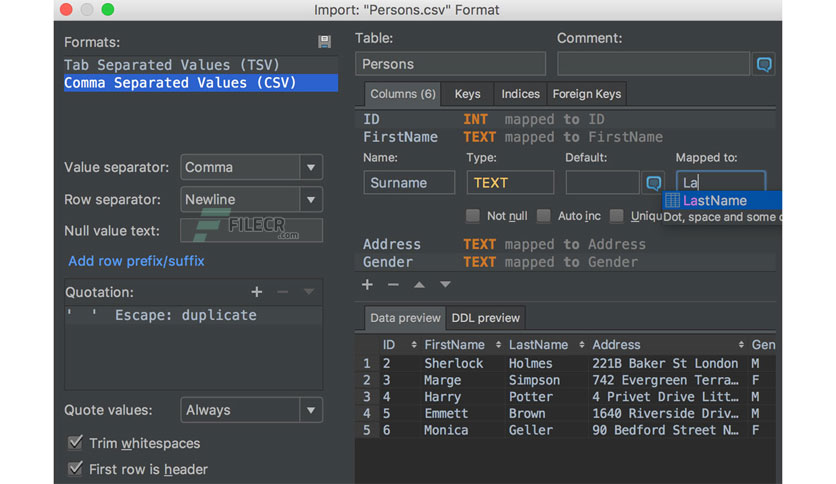Click the Gen column header in preview
This screenshot has height=484, width=836.
pos(763,345)
